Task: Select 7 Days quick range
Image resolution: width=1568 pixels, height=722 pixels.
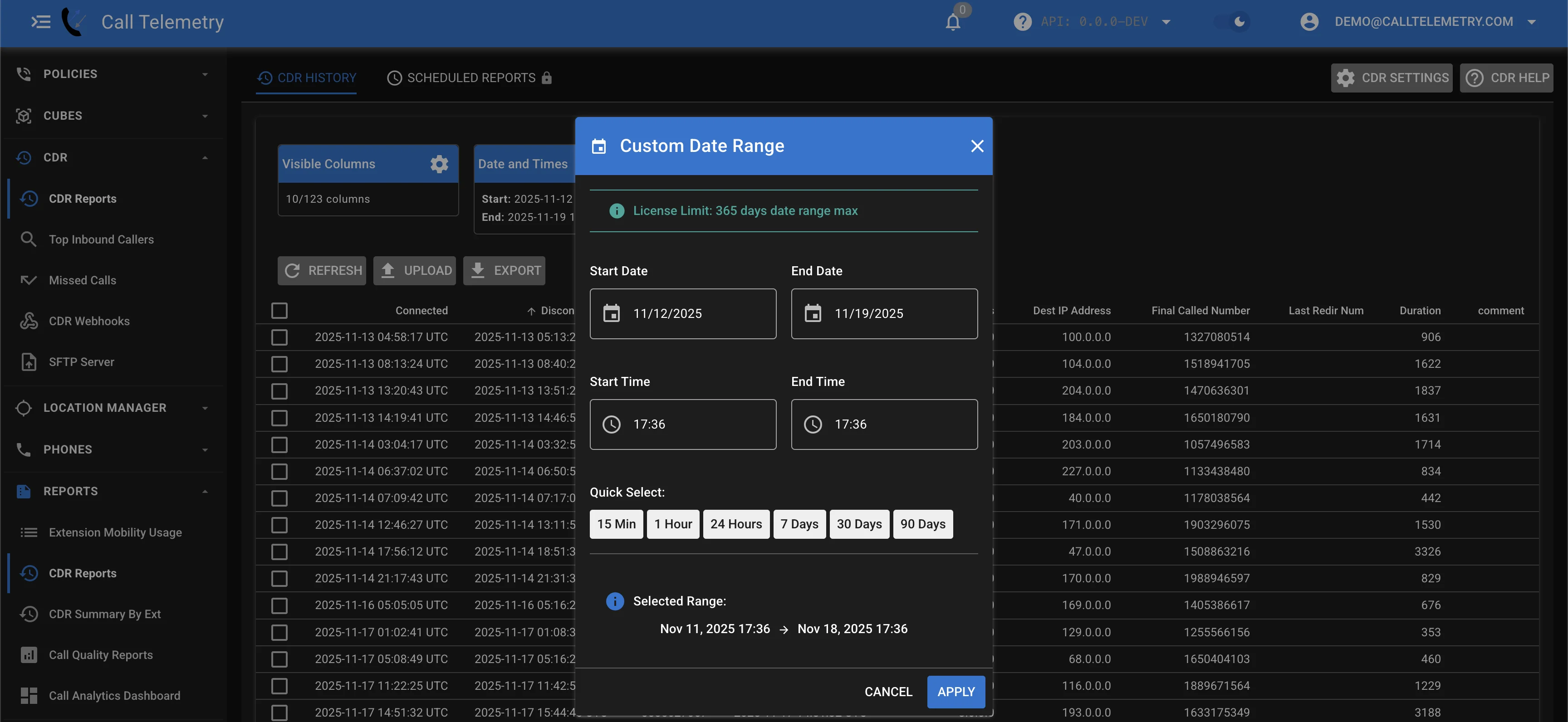Action: click(799, 524)
